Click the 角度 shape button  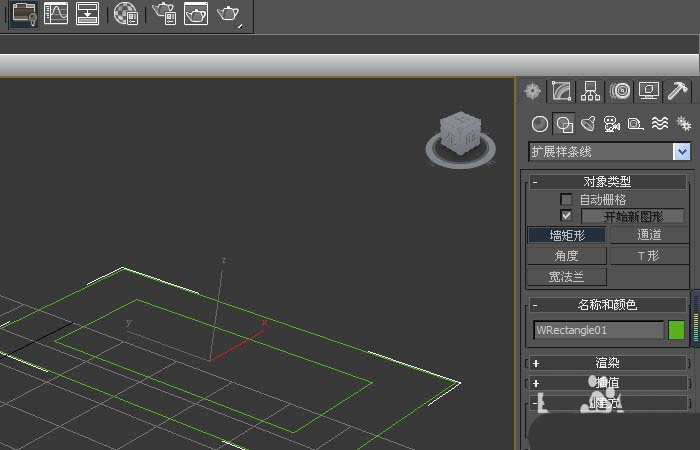point(567,256)
